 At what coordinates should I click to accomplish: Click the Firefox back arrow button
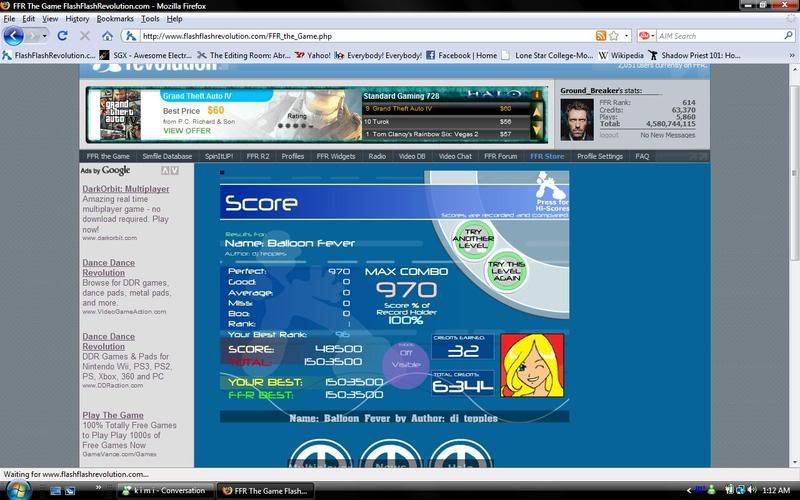click(x=14, y=36)
